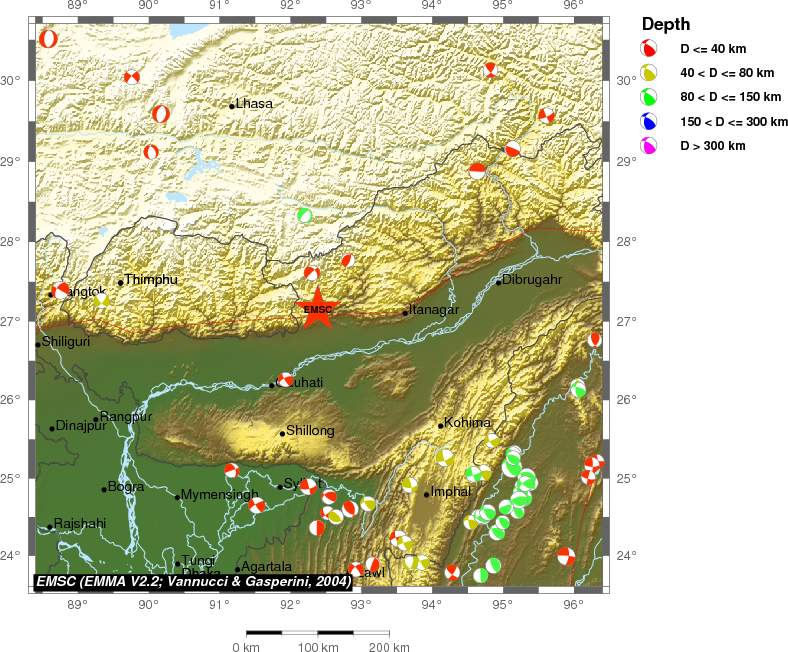Select the focal mechanism beside Guwahati
The width and height of the screenshot is (788, 652).
tap(286, 380)
